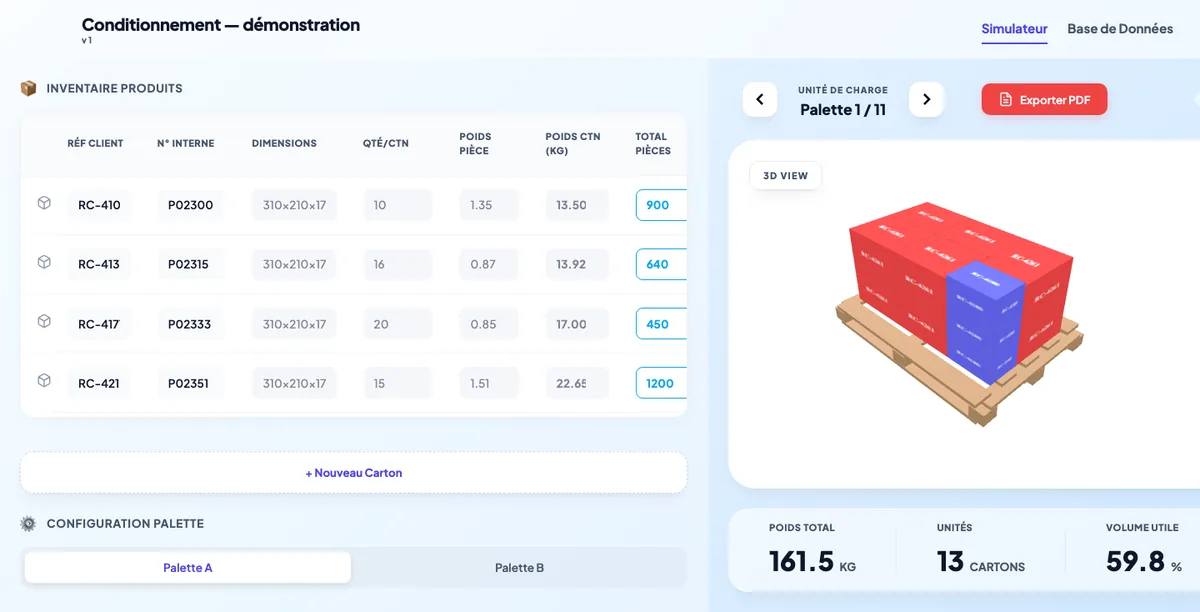Click the dimensions field in the RC-410 row
The width and height of the screenshot is (1200, 612).
(294, 205)
